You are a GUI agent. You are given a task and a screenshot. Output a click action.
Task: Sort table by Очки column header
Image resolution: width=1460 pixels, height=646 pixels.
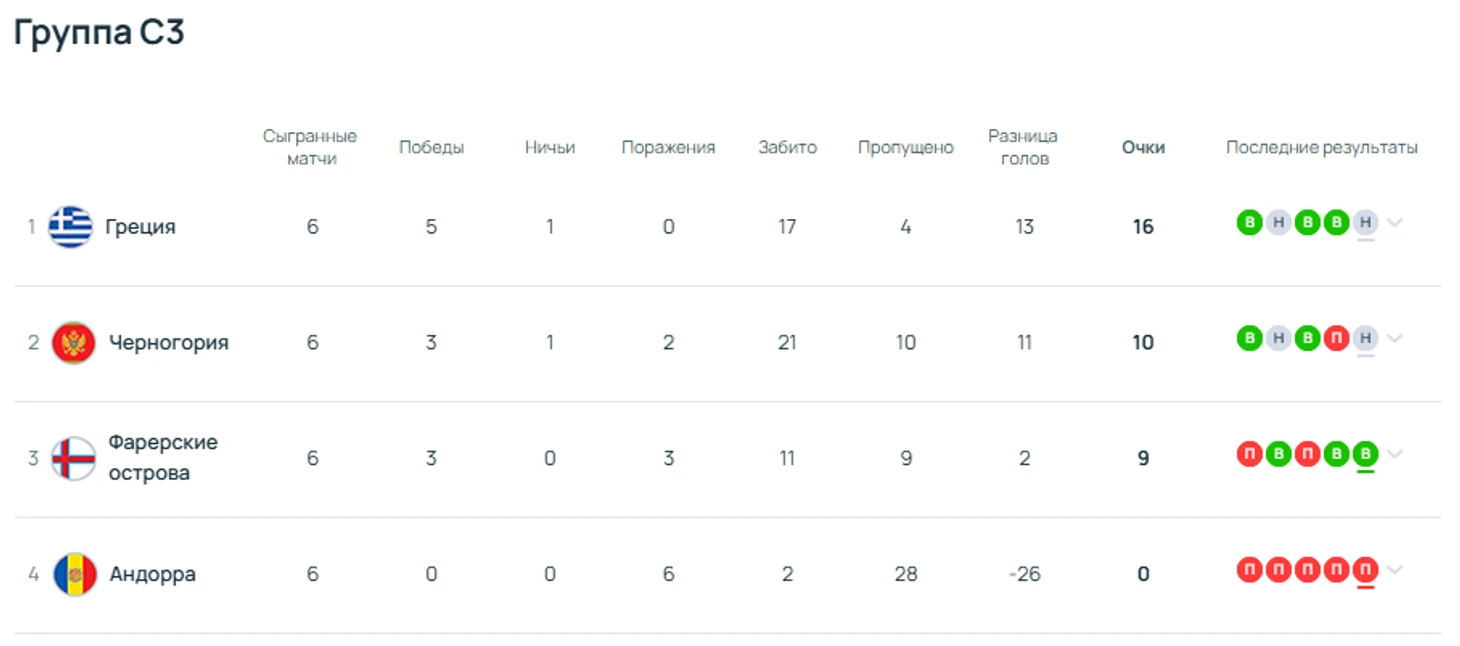point(1143,147)
